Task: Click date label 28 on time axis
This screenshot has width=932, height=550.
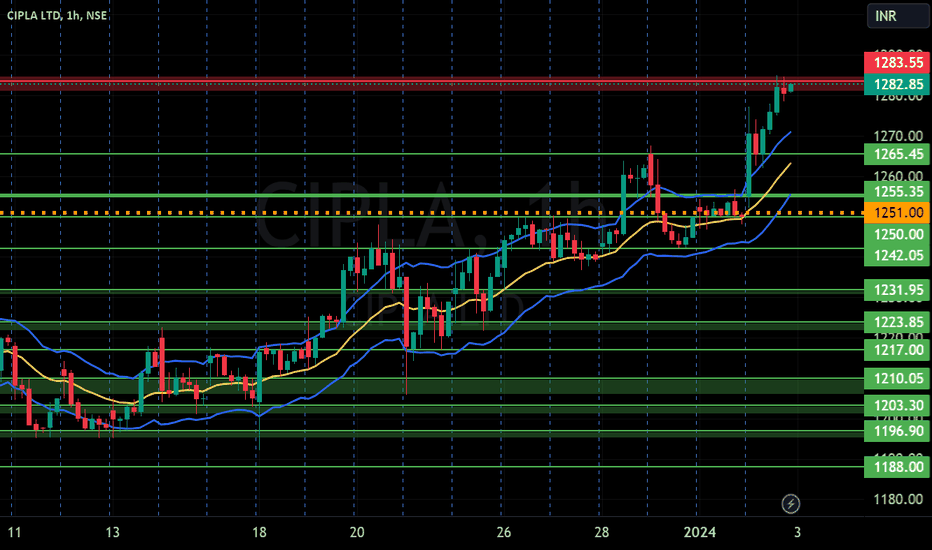Action: tap(601, 532)
